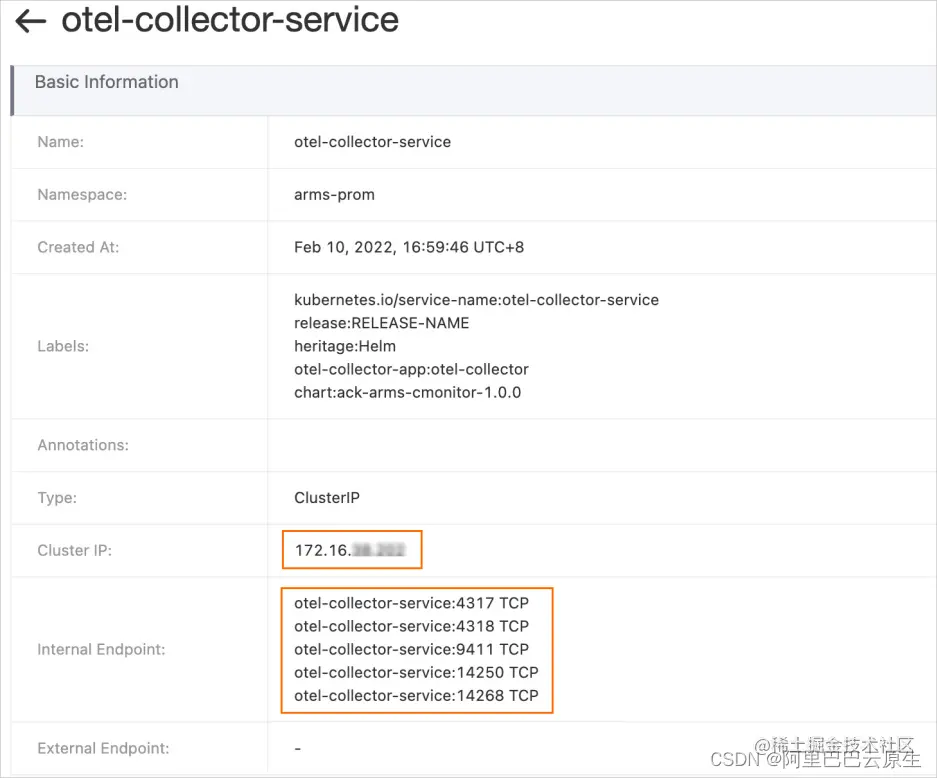This screenshot has height=778, width=937.
Task: Click endpoint otel-collector-service:4317 TCP
Action: pos(411,603)
